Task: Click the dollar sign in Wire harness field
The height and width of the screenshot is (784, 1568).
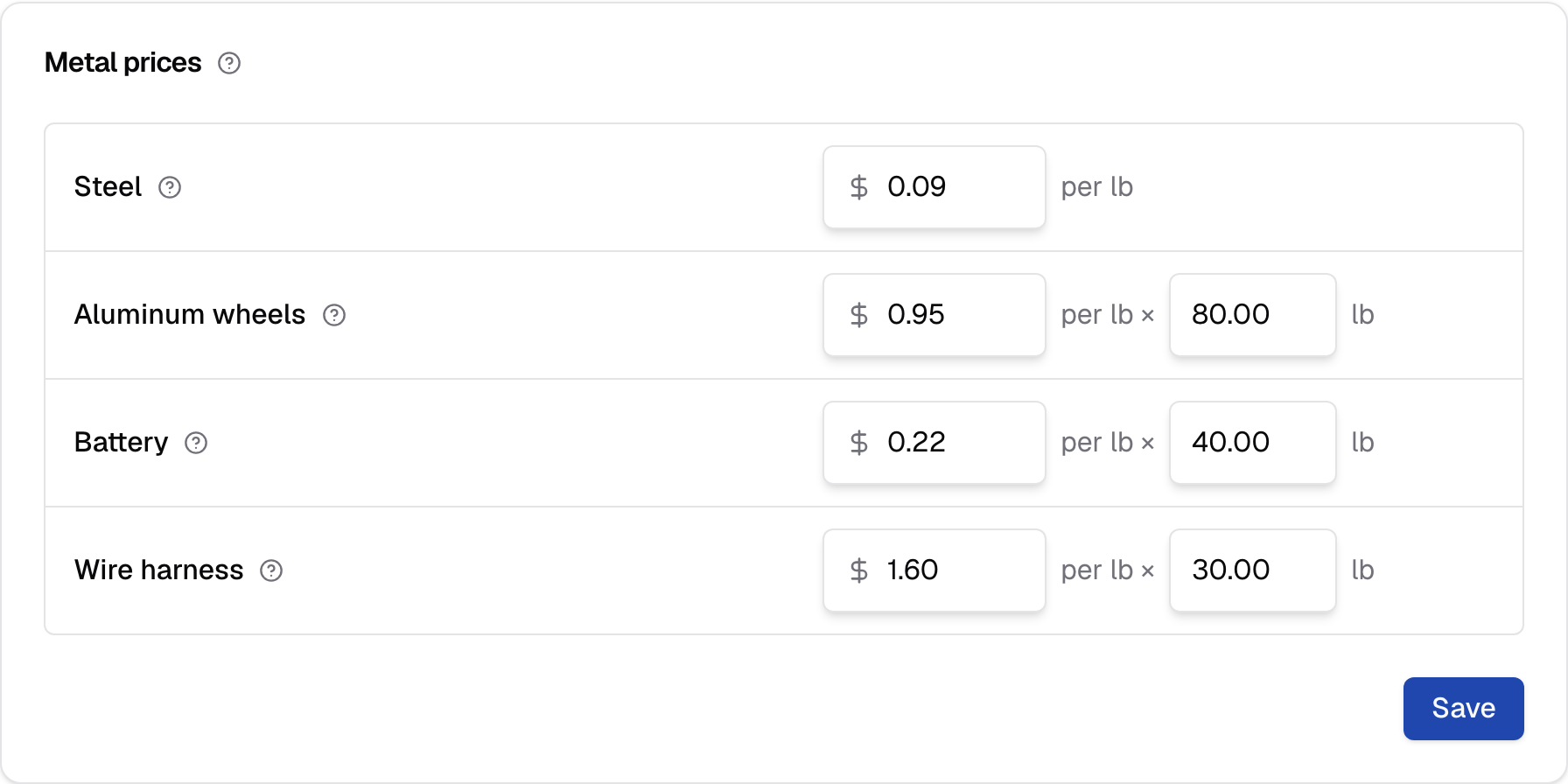Action: (859, 570)
